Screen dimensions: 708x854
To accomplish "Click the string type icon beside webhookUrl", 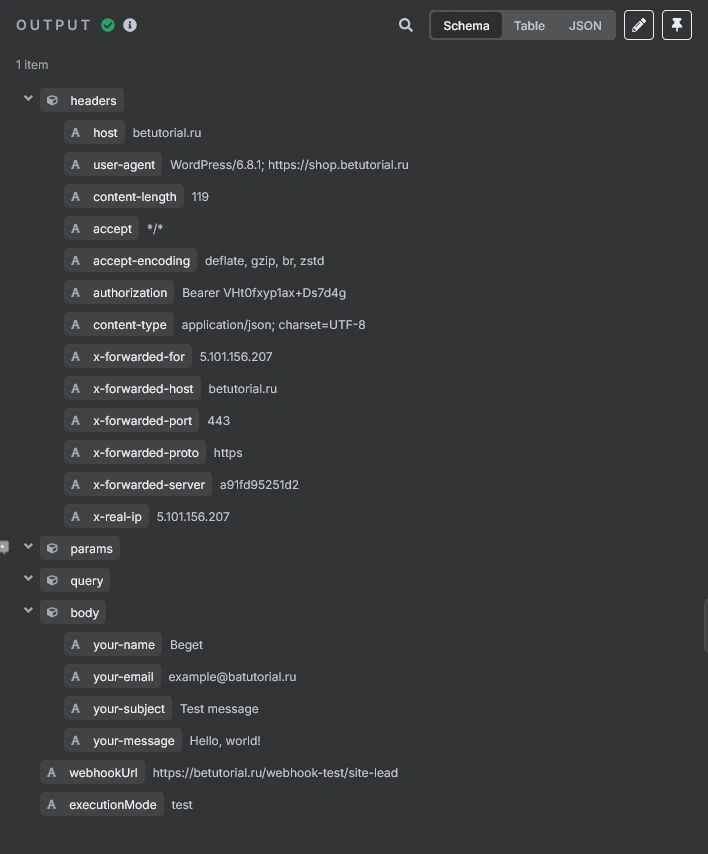I will [x=51, y=772].
